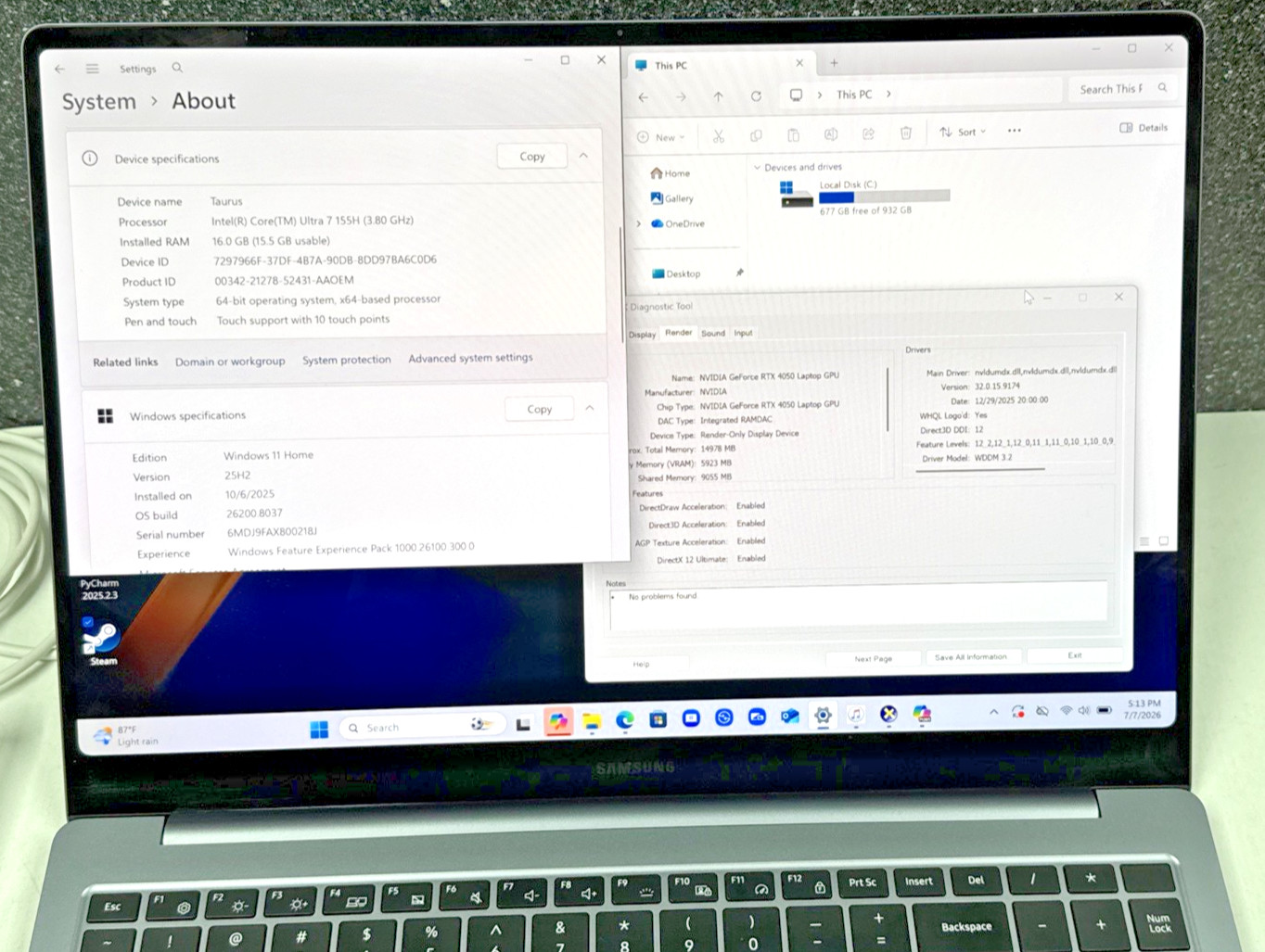Open the weather widget showing Light rain
1265x952 pixels.
tap(128, 736)
